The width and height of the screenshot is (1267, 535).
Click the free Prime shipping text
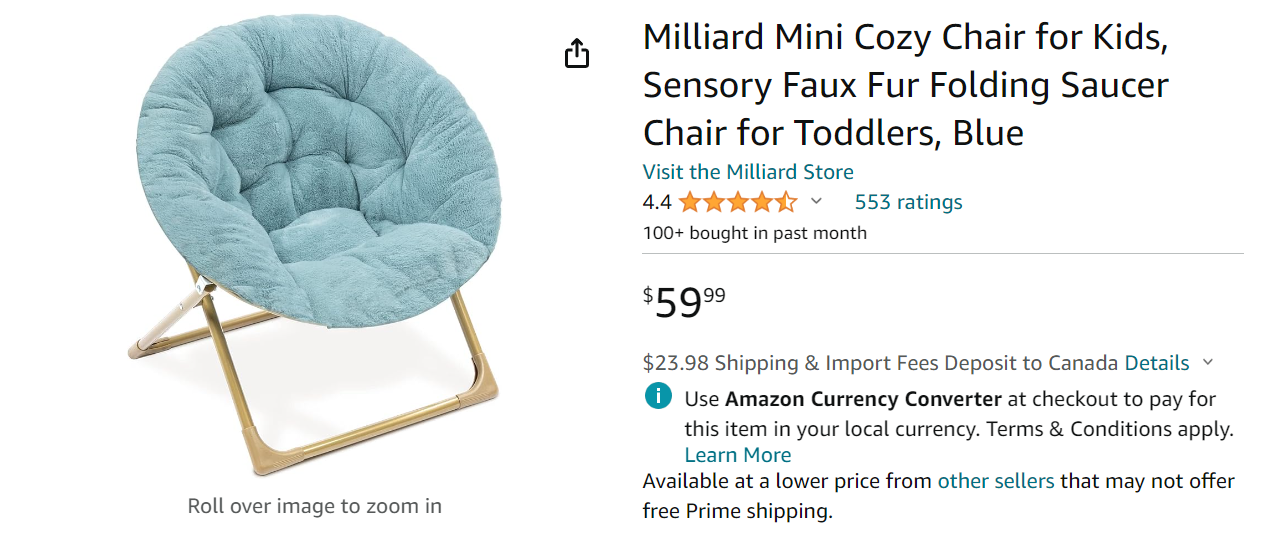coord(736,511)
